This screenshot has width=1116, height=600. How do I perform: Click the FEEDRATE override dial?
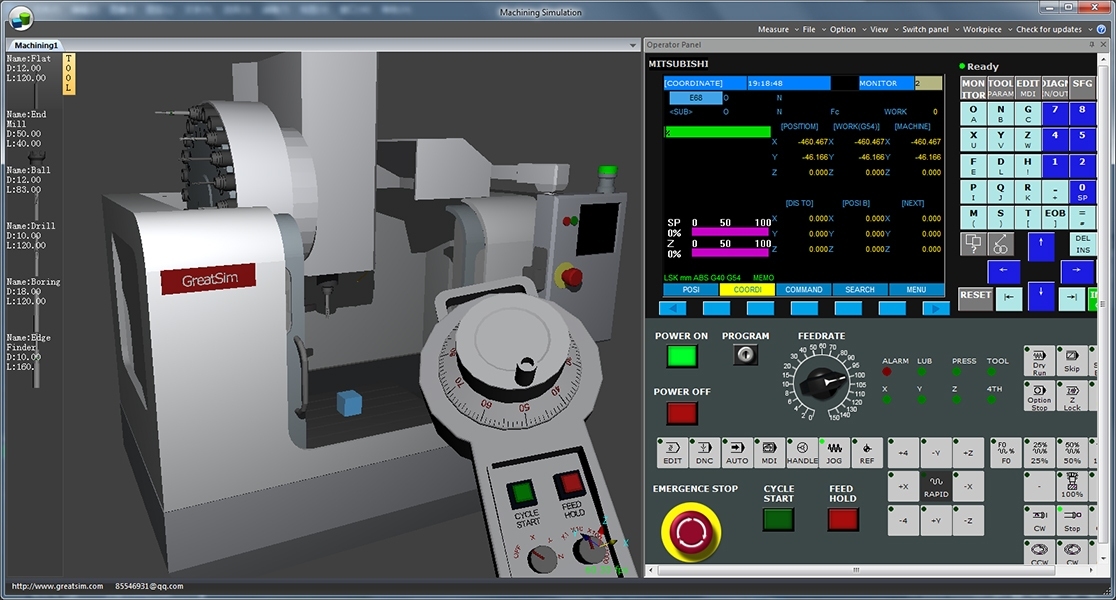click(x=822, y=381)
